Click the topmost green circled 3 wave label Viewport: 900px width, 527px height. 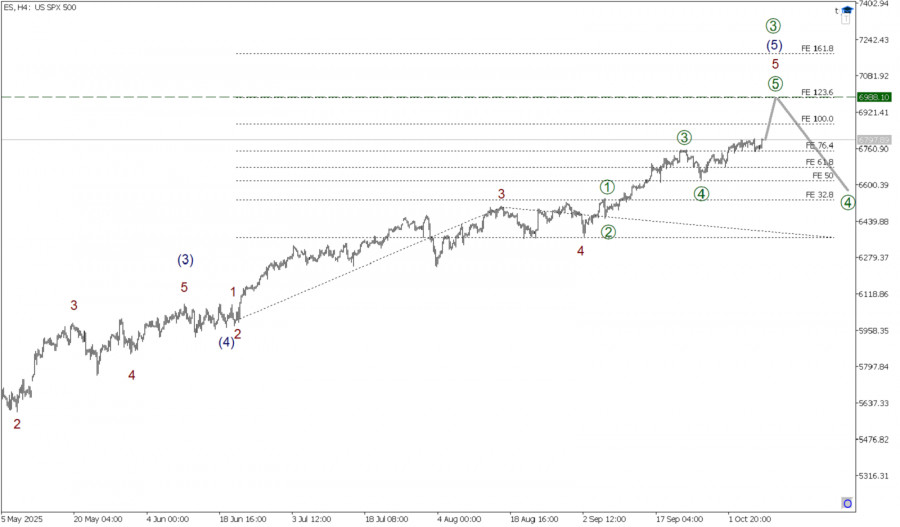pyautogui.click(x=773, y=26)
